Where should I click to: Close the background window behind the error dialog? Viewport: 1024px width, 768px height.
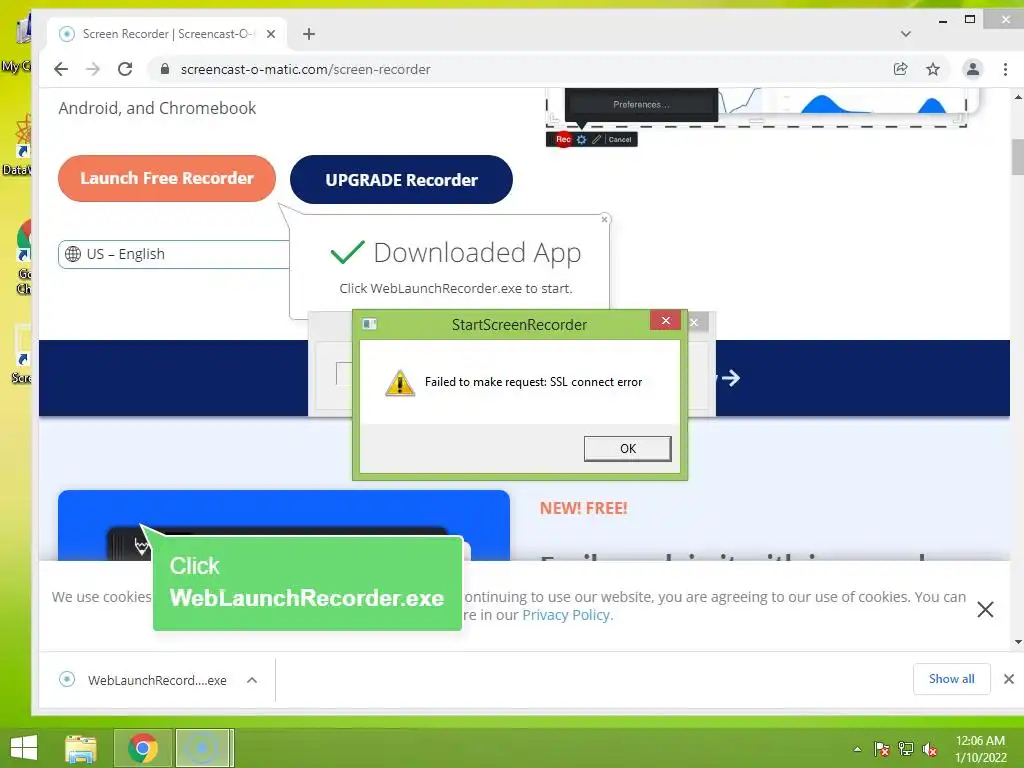pos(694,323)
